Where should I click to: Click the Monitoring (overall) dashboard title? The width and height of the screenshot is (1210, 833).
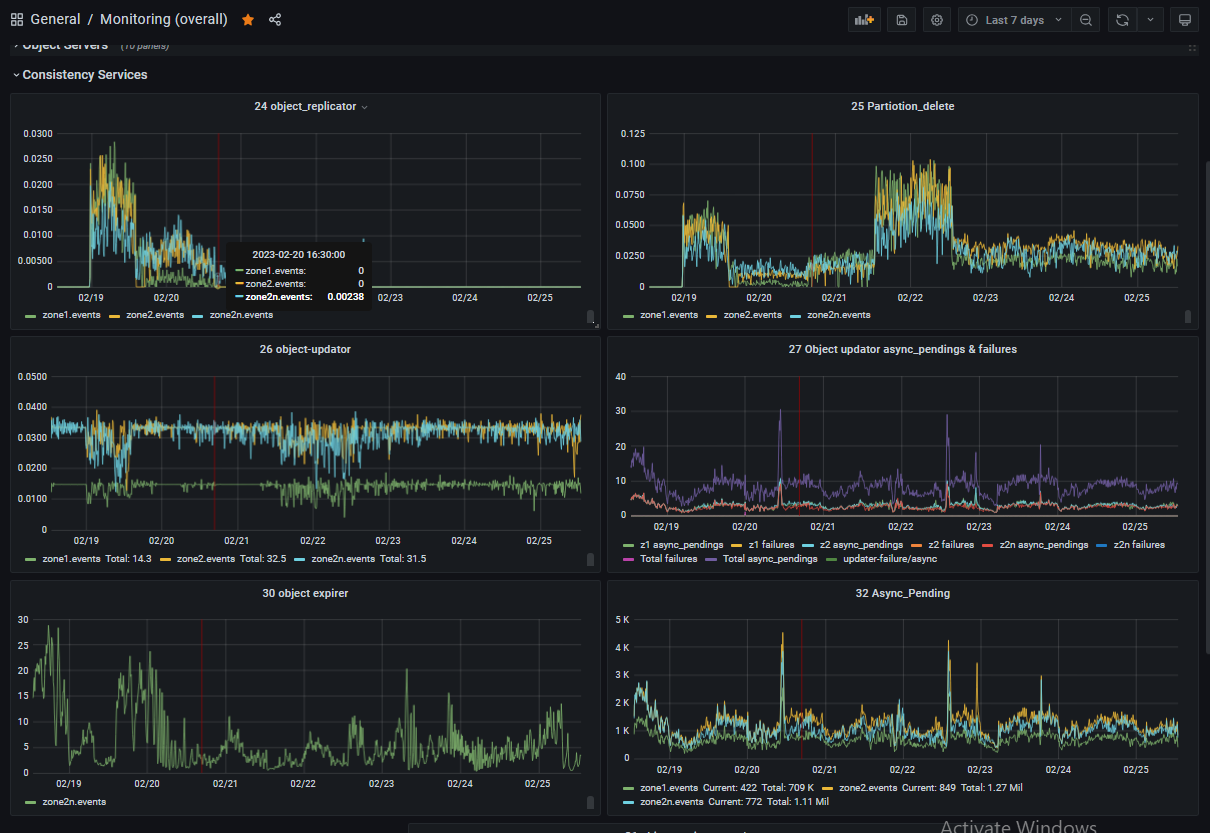pos(163,20)
